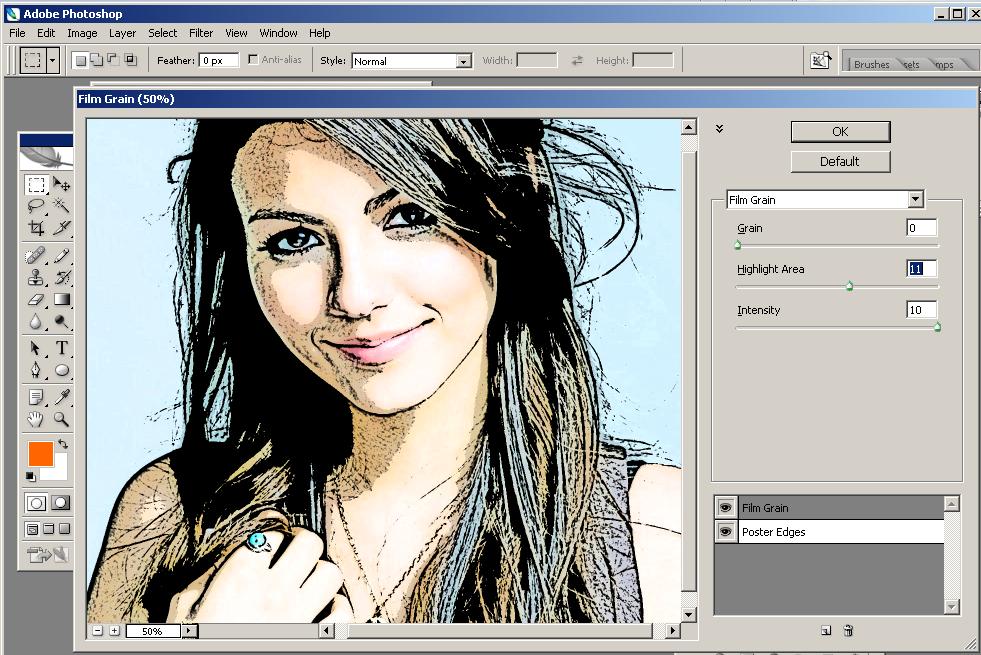Pick the Magic Wand tool

61,207
